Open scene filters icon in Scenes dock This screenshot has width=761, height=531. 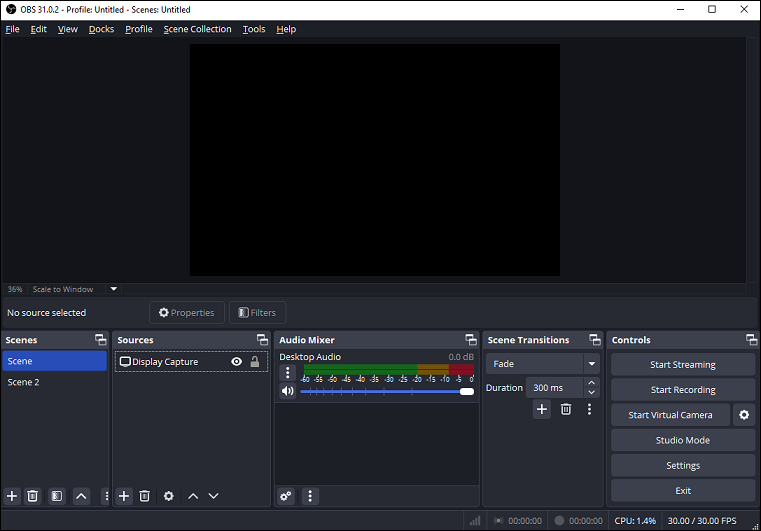(x=57, y=496)
